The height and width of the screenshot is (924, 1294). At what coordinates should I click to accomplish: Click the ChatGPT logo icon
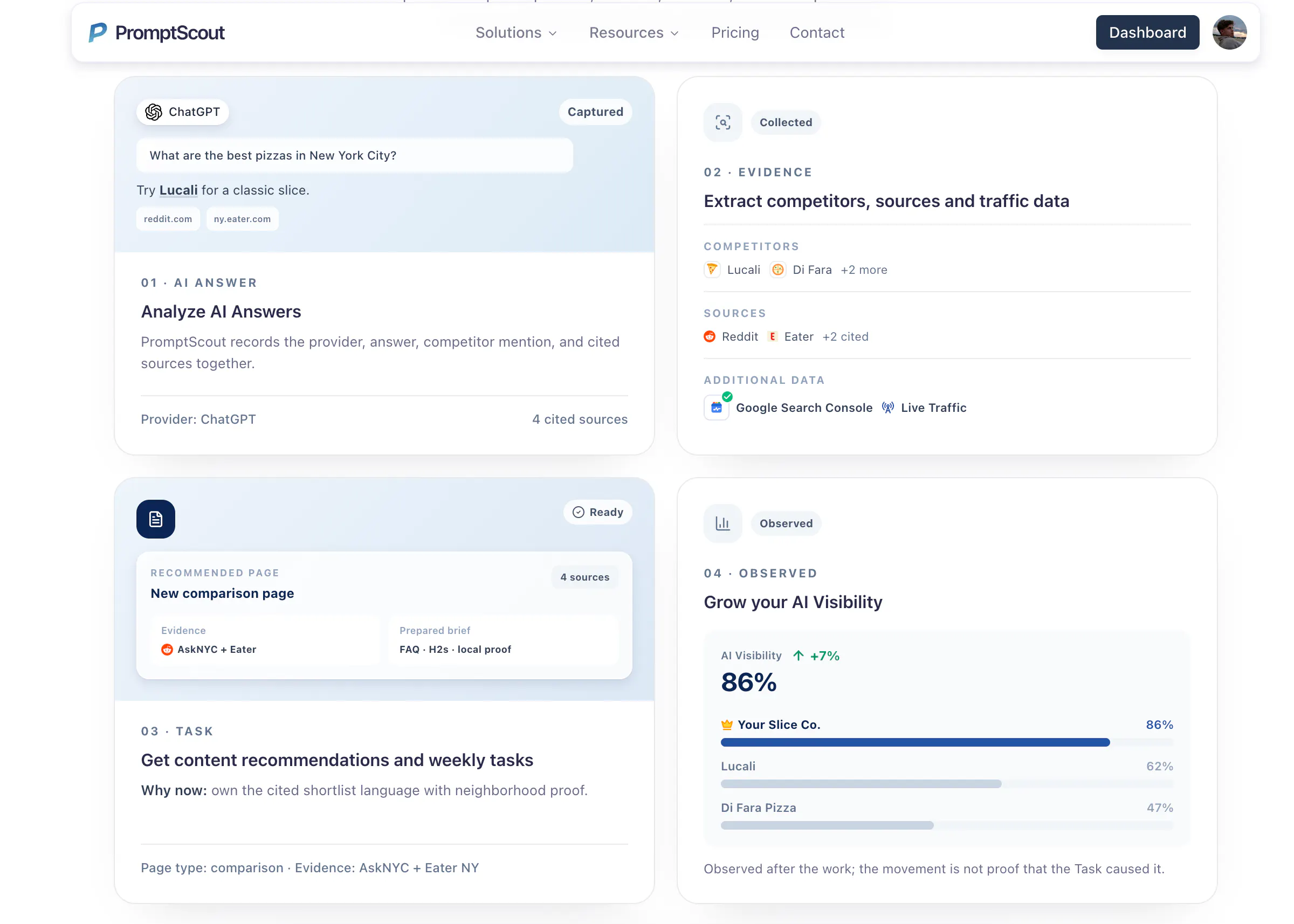coord(154,112)
